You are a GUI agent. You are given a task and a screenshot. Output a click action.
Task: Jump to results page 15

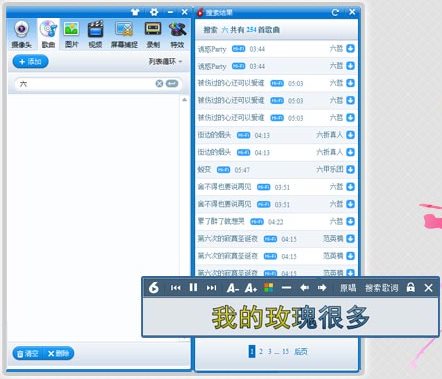coord(285,351)
